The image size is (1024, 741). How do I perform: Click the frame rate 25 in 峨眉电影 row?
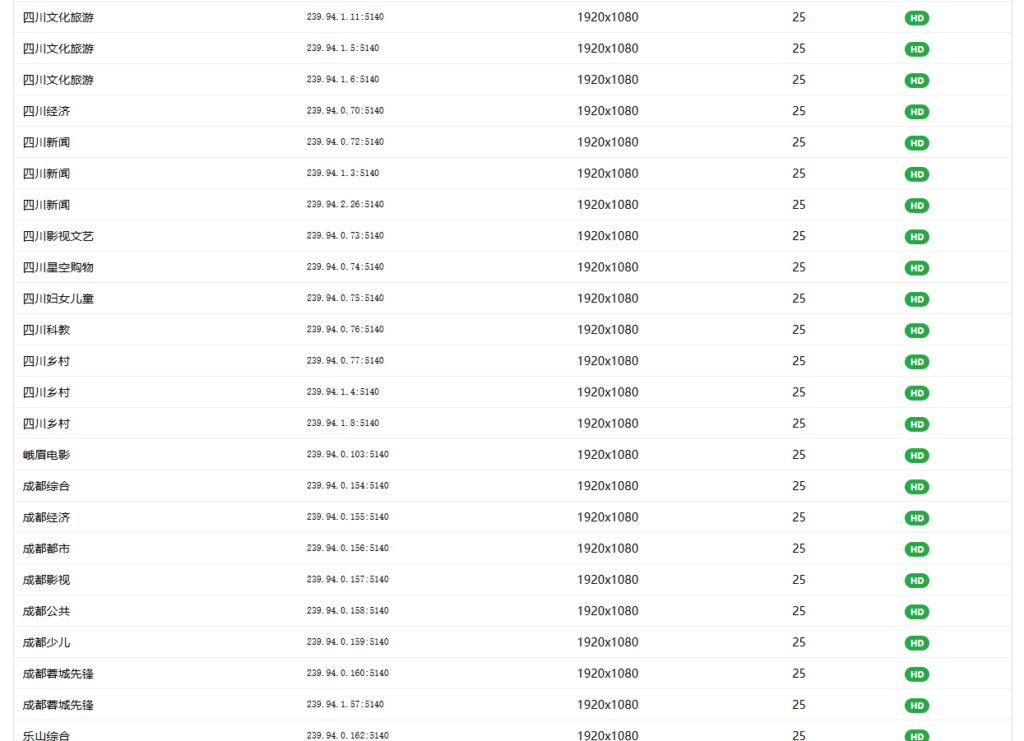(798, 455)
